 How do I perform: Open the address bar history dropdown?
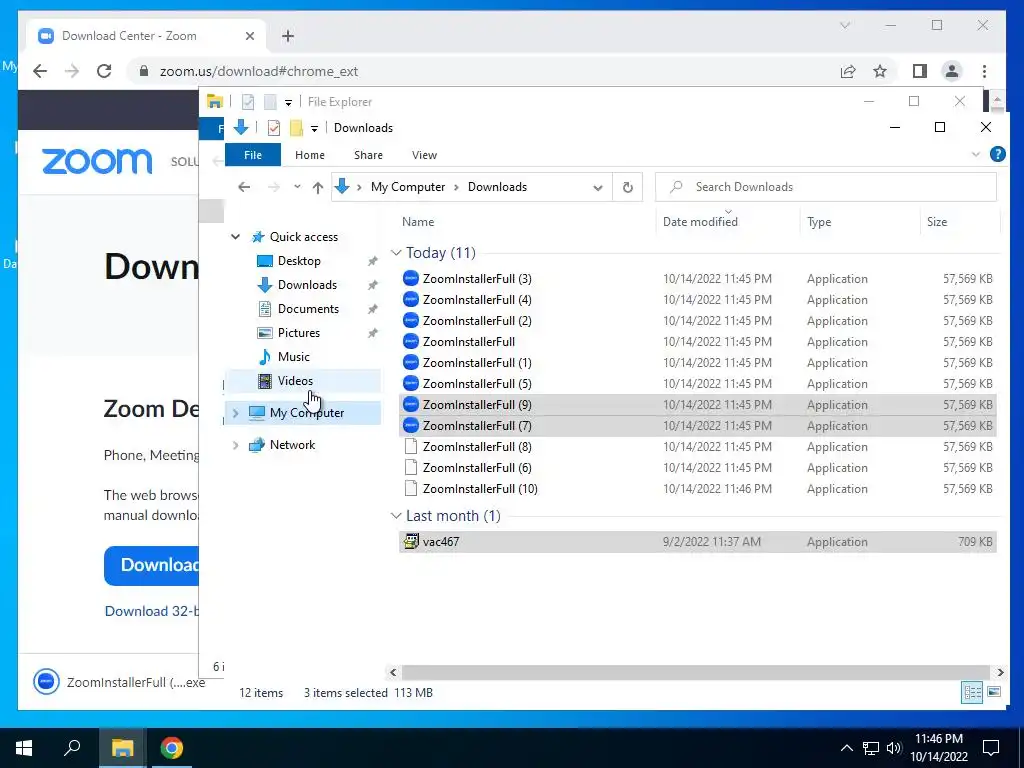pyautogui.click(x=598, y=187)
